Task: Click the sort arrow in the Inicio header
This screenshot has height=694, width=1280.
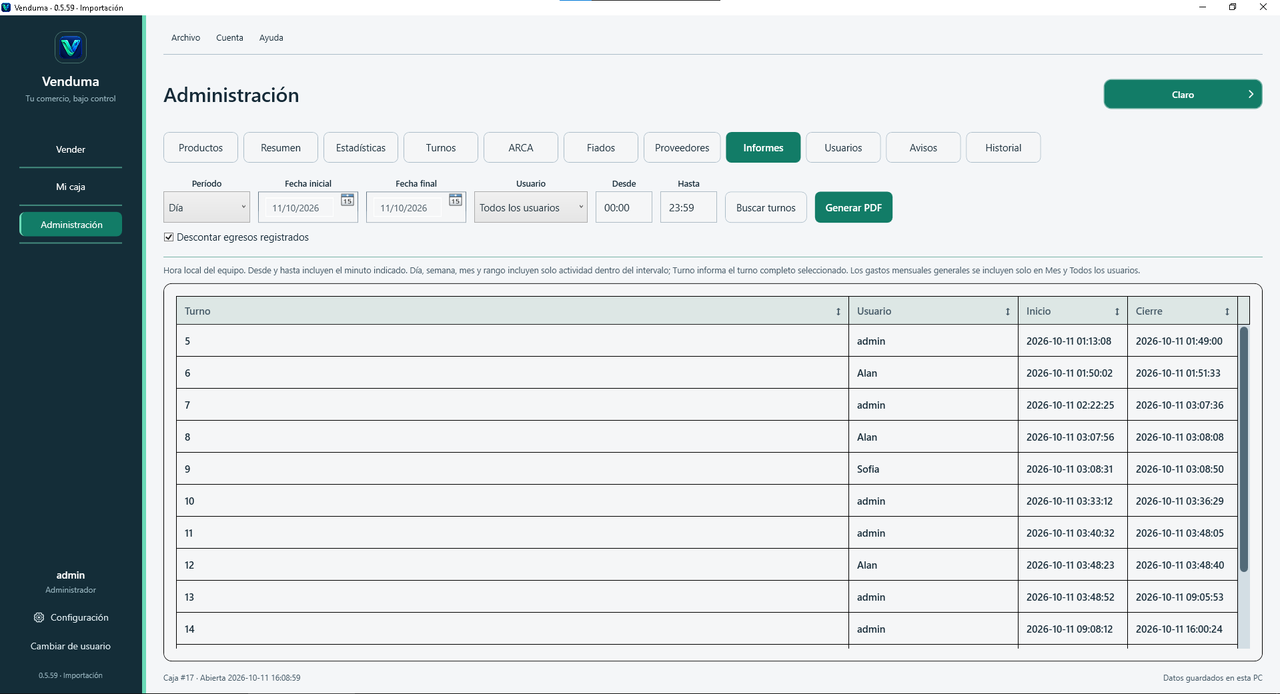Action: (1117, 312)
